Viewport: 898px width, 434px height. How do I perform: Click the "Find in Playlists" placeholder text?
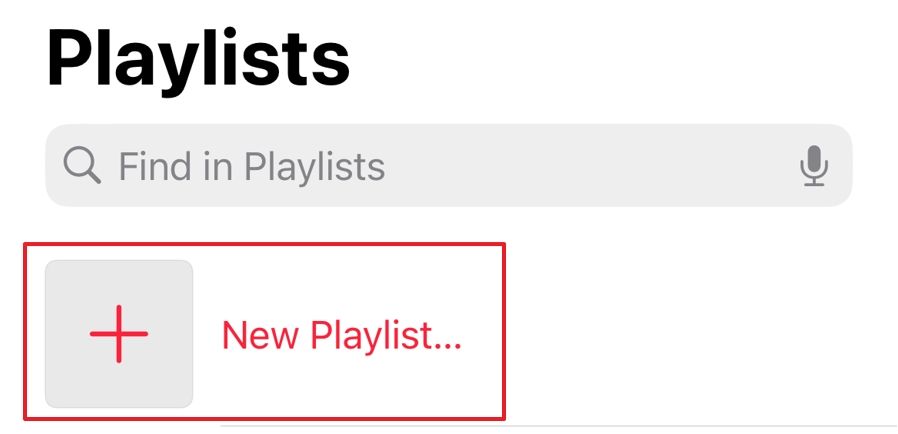click(x=252, y=166)
